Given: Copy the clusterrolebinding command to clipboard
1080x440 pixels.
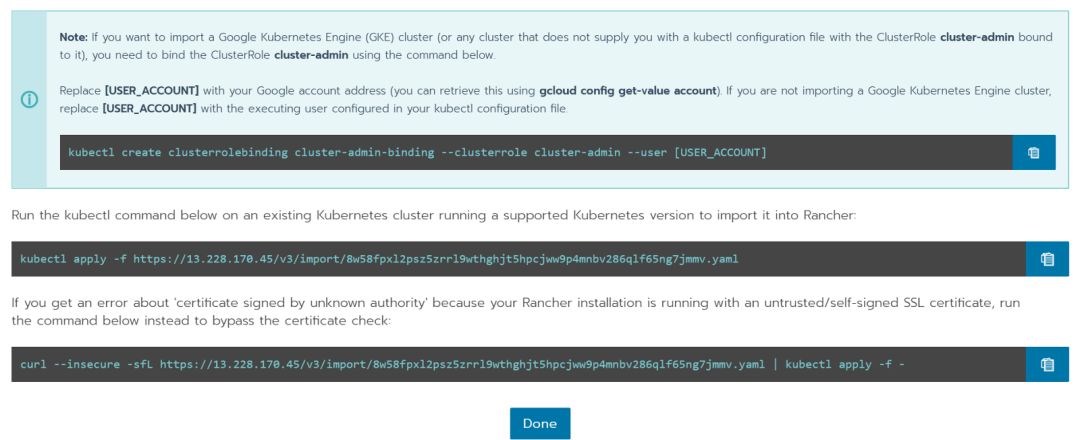Looking at the screenshot, I should (1033, 153).
